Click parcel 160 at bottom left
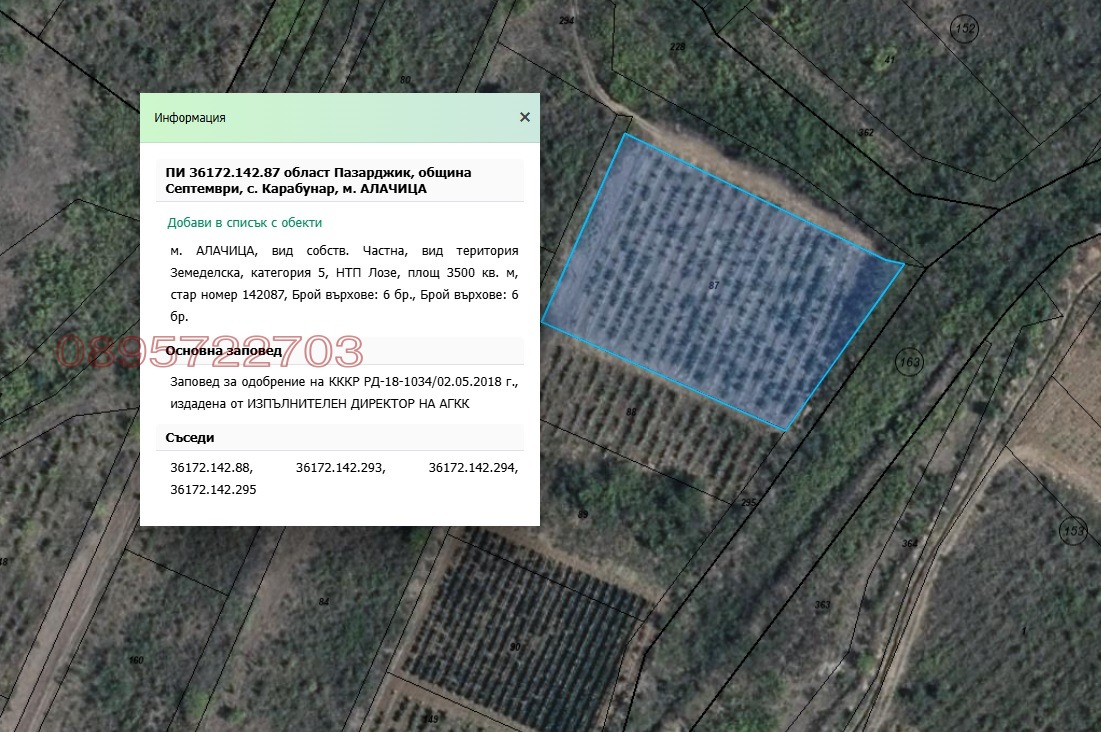Image resolution: width=1101 pixels, height=732 pixels. tap(136, 659)
